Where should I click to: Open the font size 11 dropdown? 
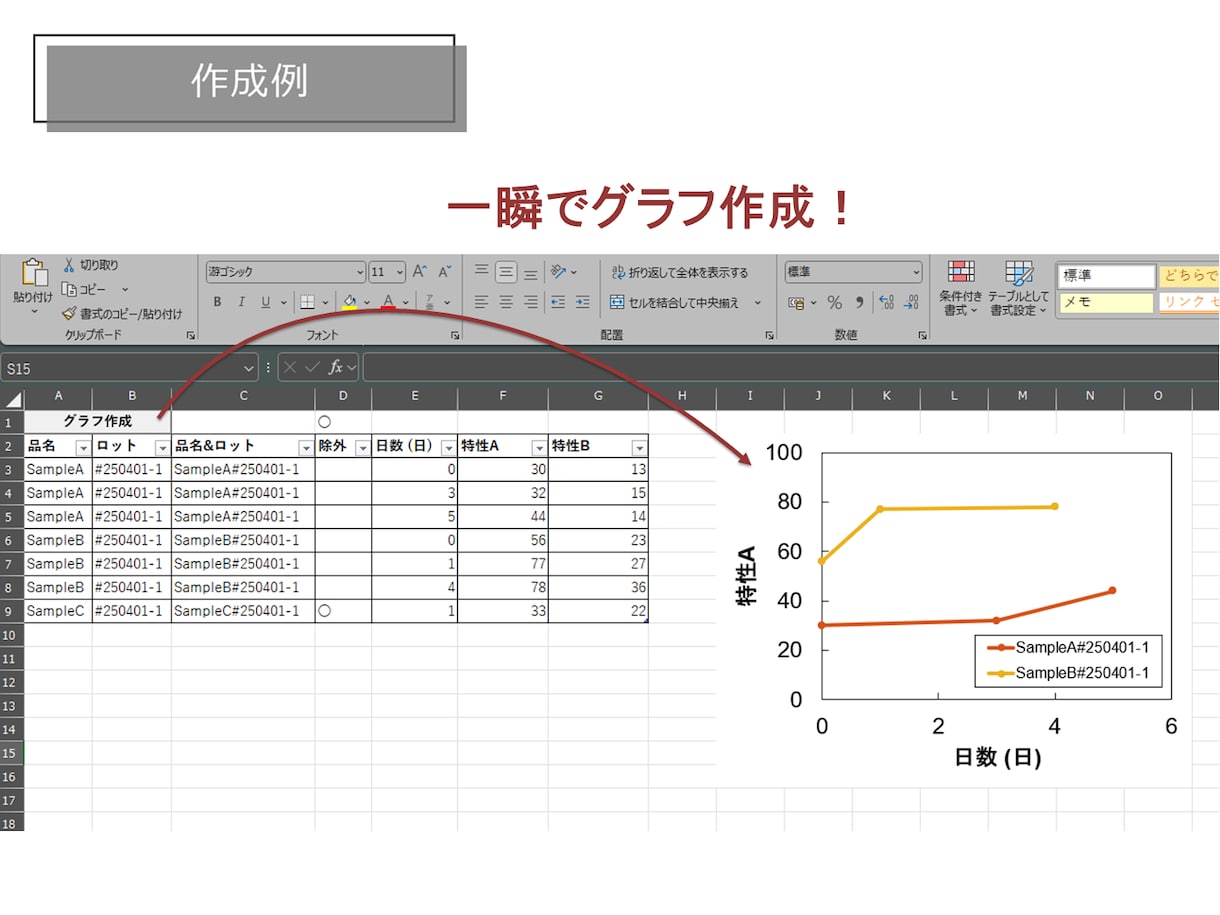(x=400, y=272)
